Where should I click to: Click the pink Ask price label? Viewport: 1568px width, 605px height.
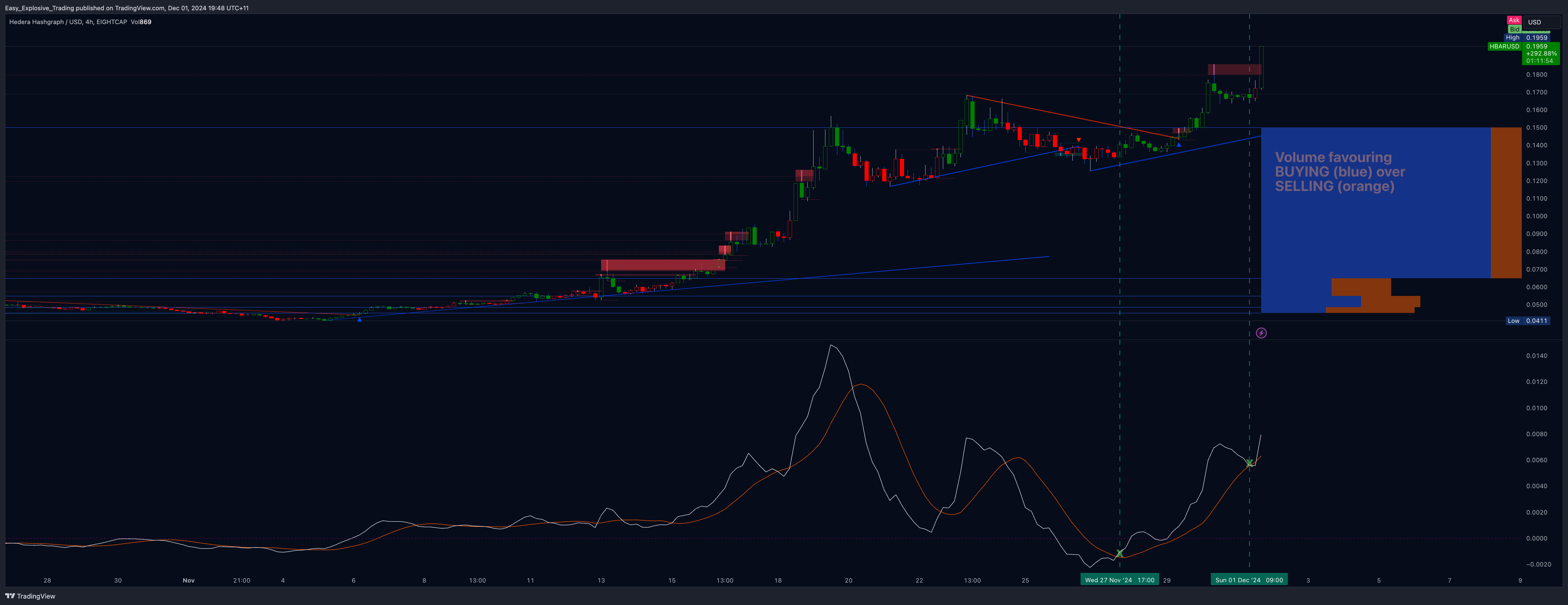[1513, 20]
